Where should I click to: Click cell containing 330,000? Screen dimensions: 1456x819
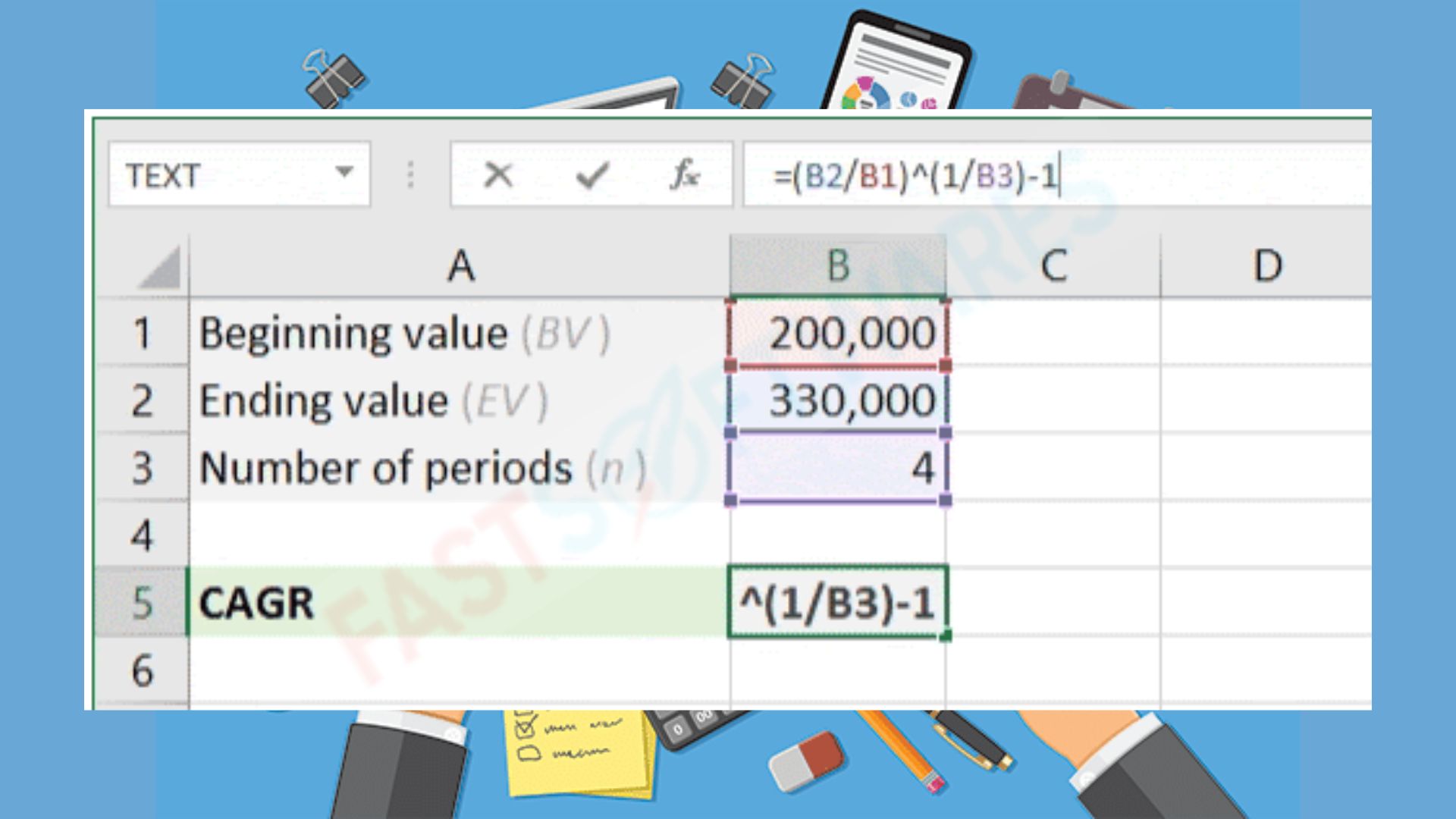pyautogui.click(x=838, y=400)
